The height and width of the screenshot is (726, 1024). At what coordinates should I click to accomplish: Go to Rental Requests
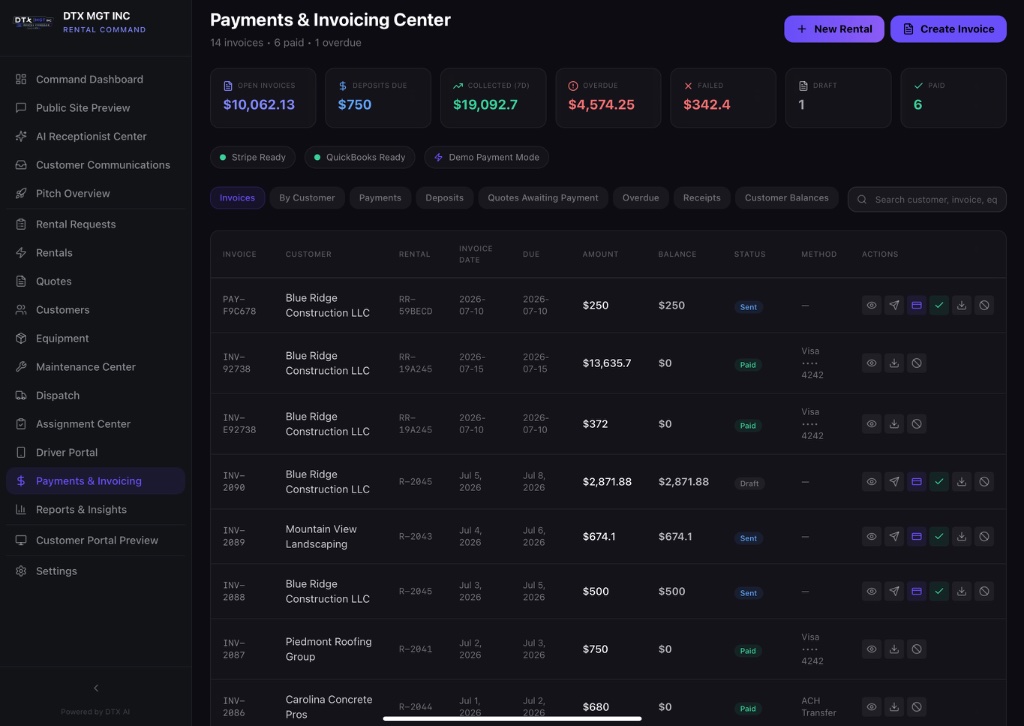tap(95, 224)
